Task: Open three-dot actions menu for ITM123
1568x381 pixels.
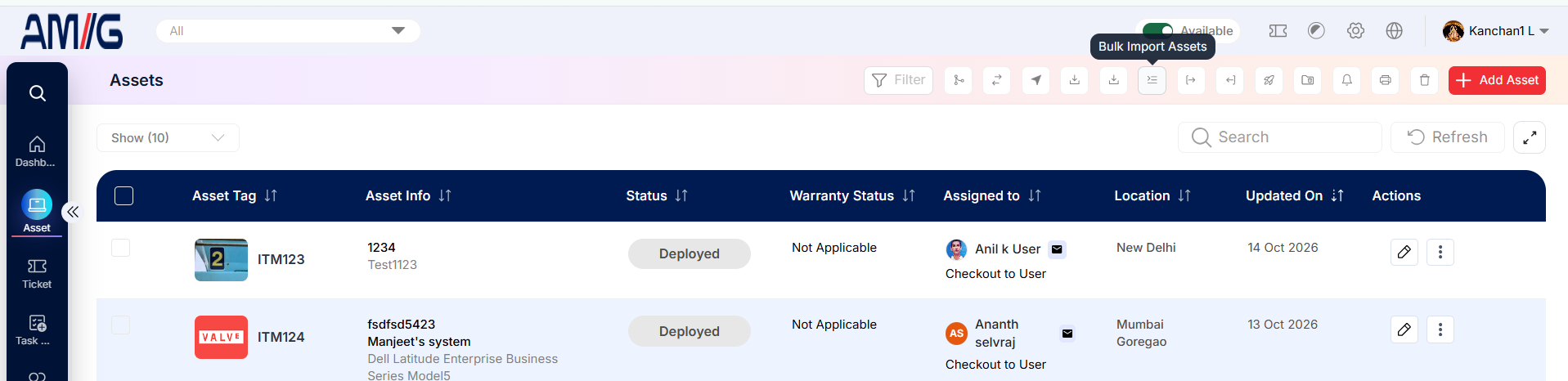Action: click(x=1440, y=252)
